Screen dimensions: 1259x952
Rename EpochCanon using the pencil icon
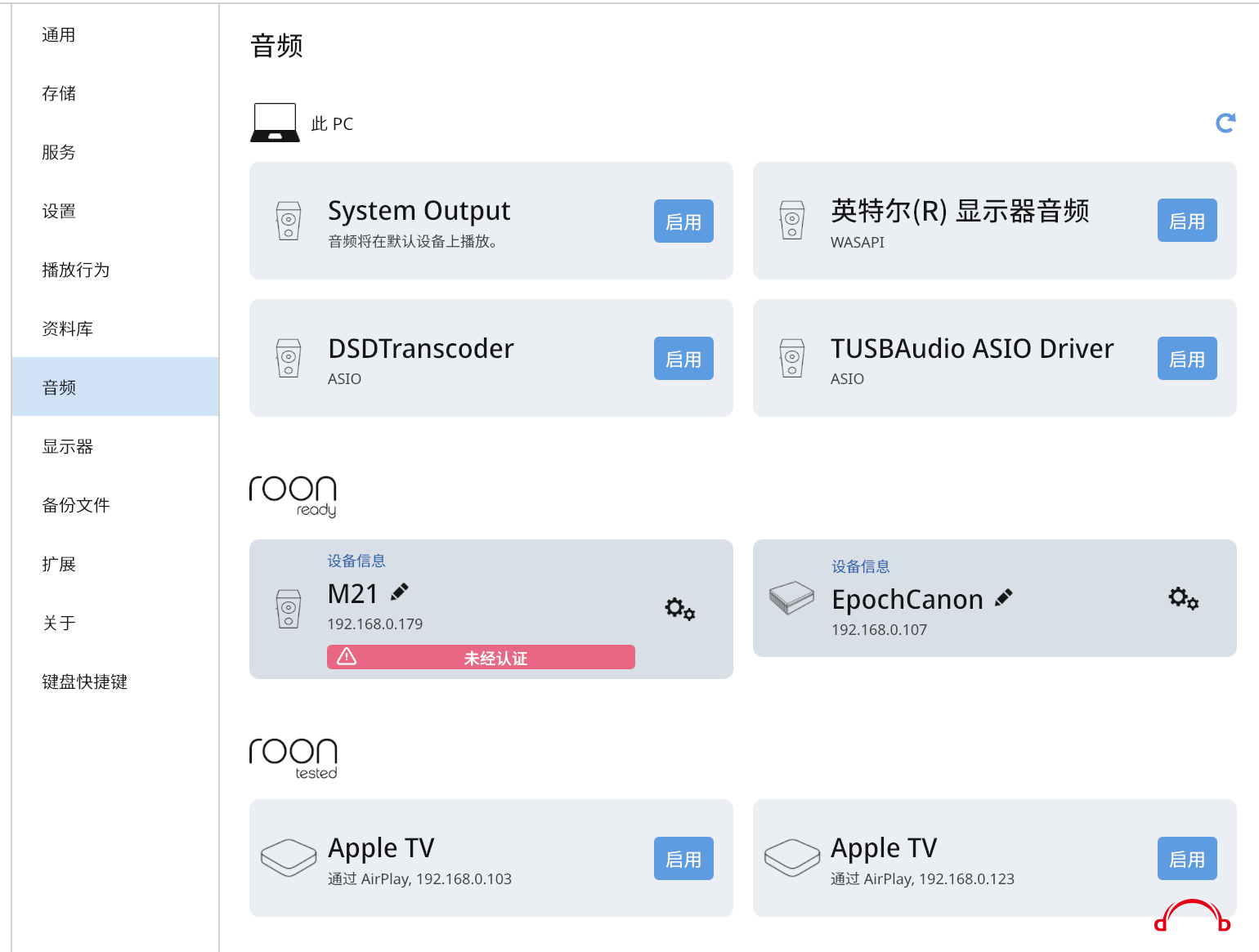[1004, 598]
